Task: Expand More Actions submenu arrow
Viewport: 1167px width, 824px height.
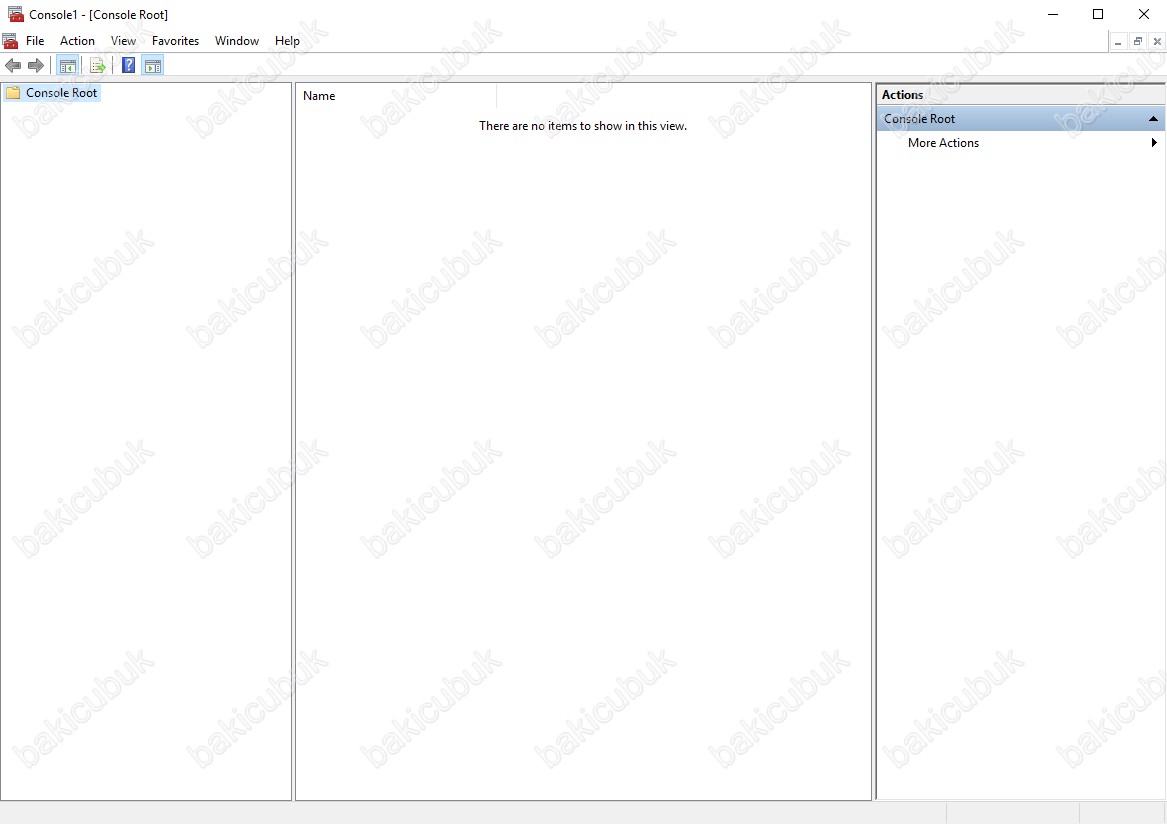Action: (1154, 143)
